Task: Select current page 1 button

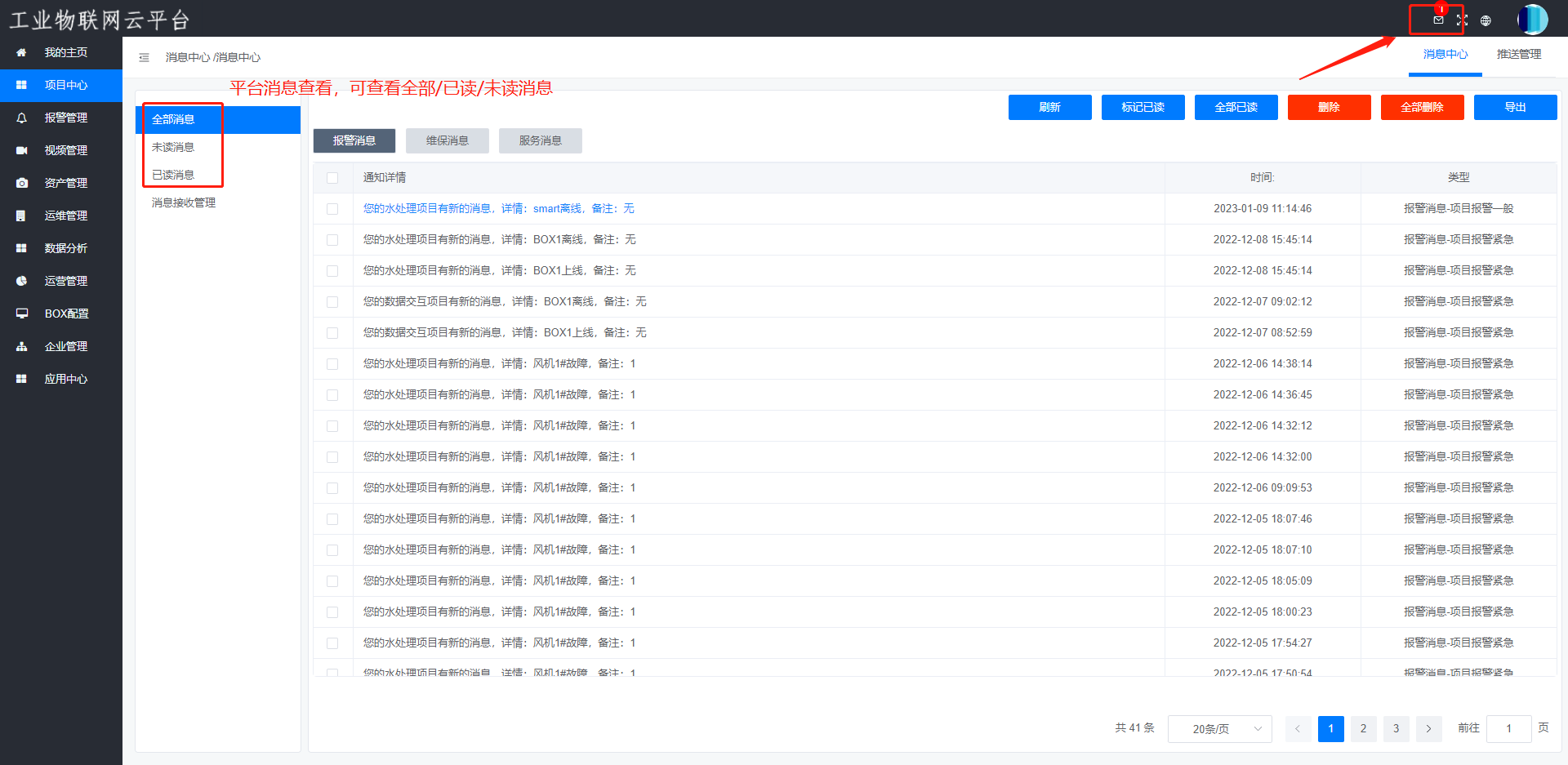Action: tap(1330, 728)
